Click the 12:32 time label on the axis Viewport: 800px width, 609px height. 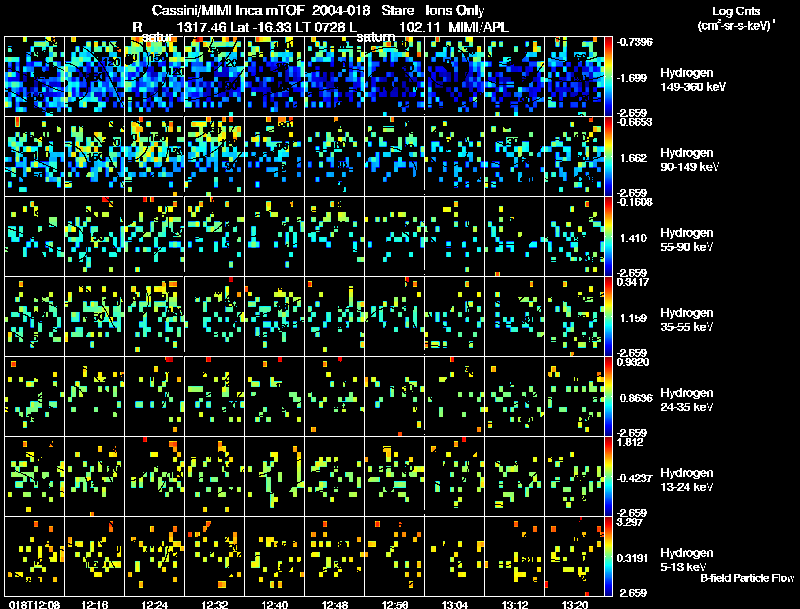(214, 604)
